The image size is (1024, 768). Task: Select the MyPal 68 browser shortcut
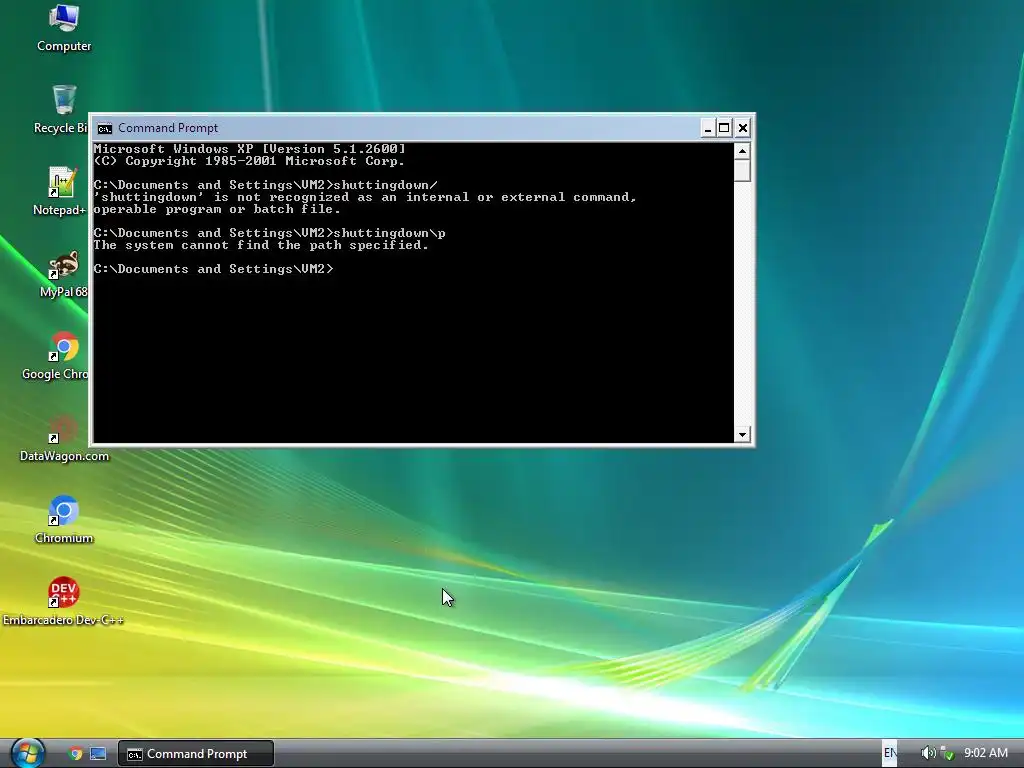63,274
